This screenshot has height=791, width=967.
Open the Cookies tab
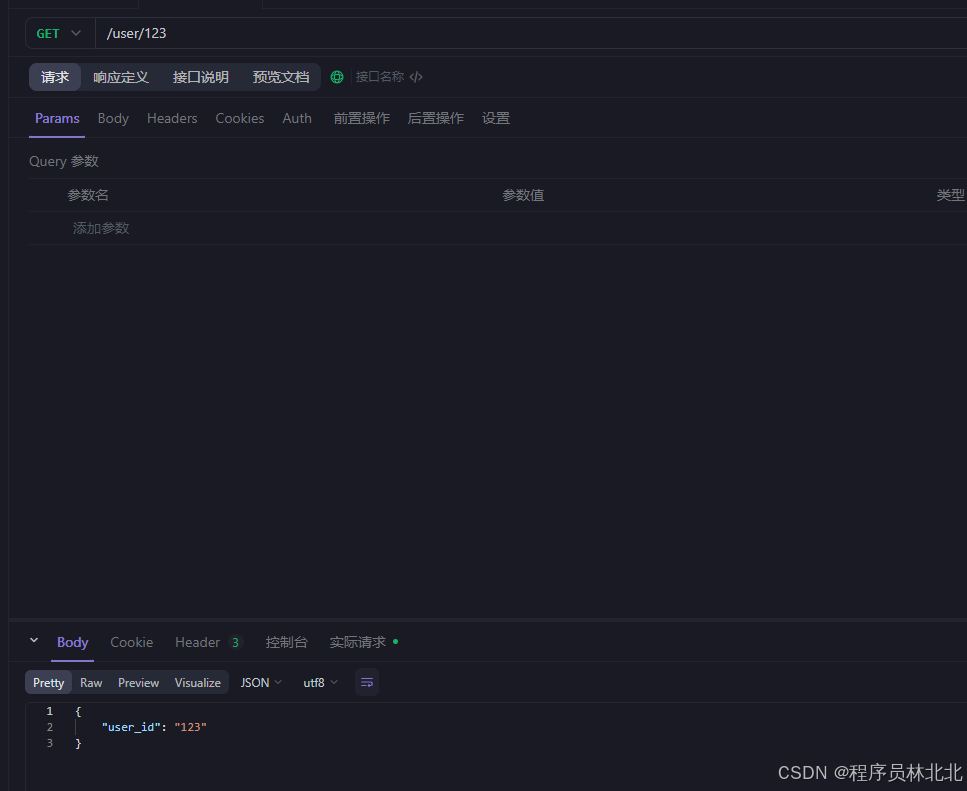click(x=240, y=118)
